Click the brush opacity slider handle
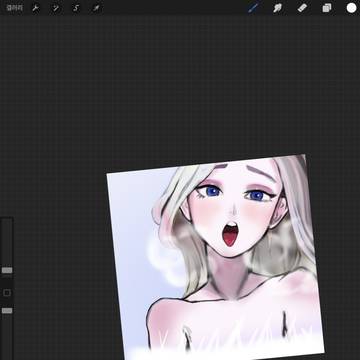 [7, 311]
